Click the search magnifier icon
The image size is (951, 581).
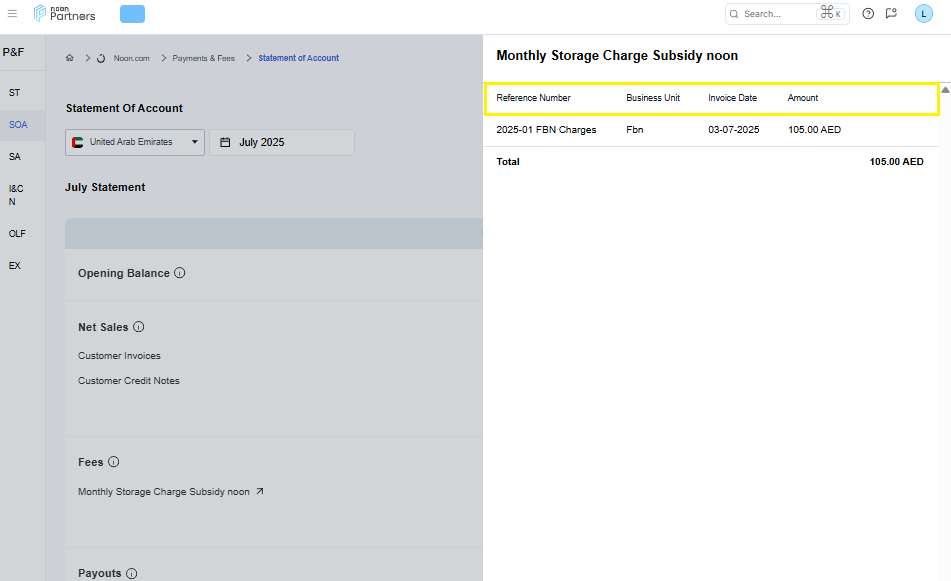coord(734,14)
